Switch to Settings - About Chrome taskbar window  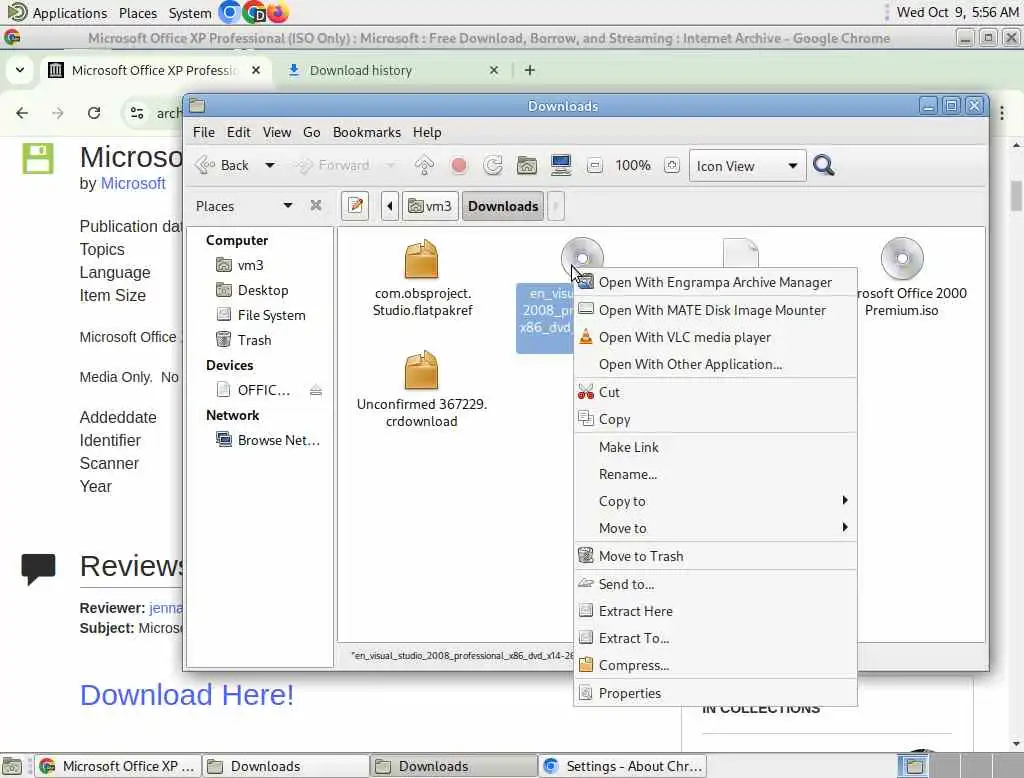click(x=623, y=766)
